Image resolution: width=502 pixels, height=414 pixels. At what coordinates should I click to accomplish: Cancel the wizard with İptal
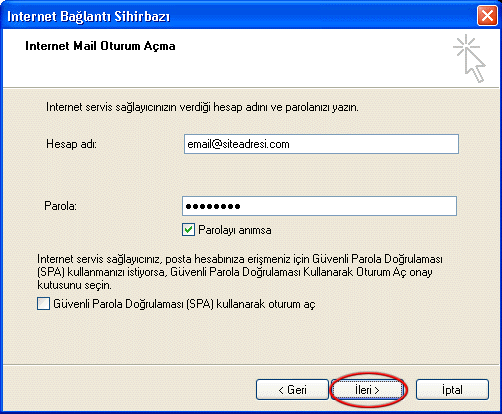(x=452, y=389)
